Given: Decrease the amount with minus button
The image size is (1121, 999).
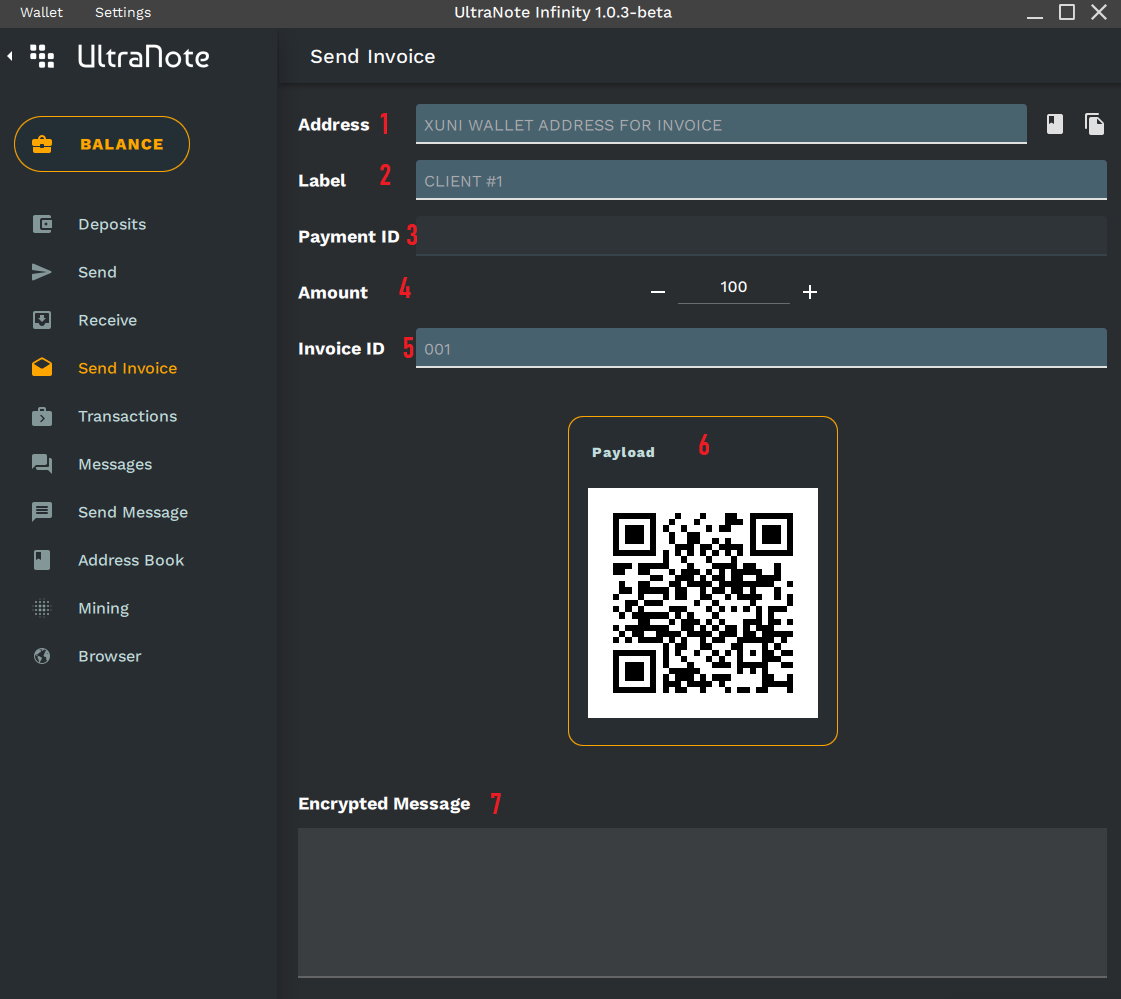Looking at the screenshot, I should click(658, 292).
